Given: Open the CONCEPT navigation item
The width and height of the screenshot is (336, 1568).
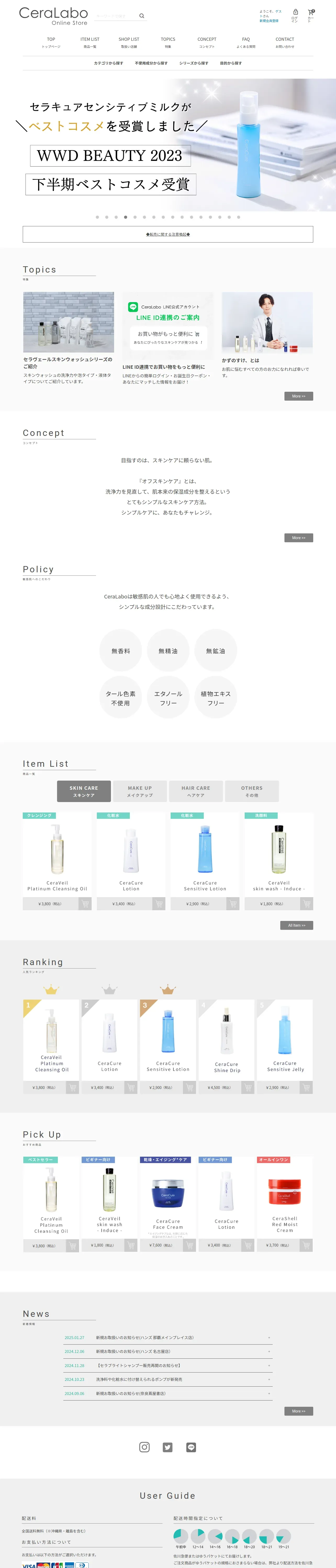Looking at the screenshot, I should (x=207, y=43).
